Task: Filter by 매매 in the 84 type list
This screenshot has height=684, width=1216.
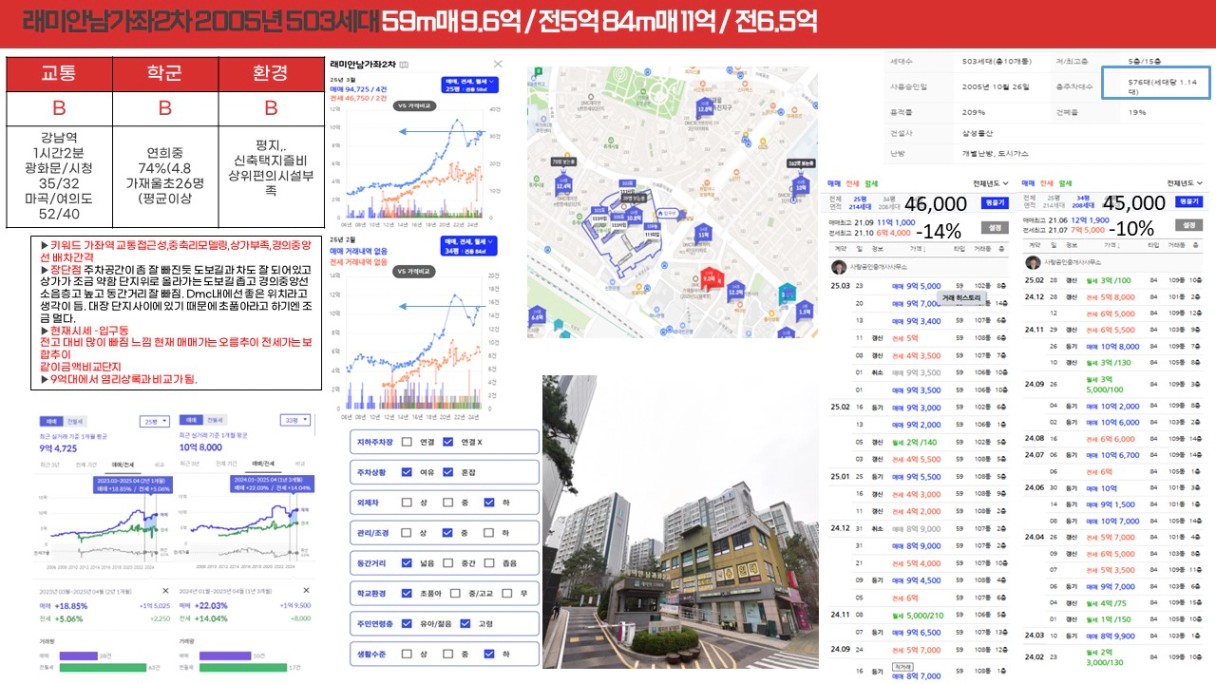Action: (1030, 184)
